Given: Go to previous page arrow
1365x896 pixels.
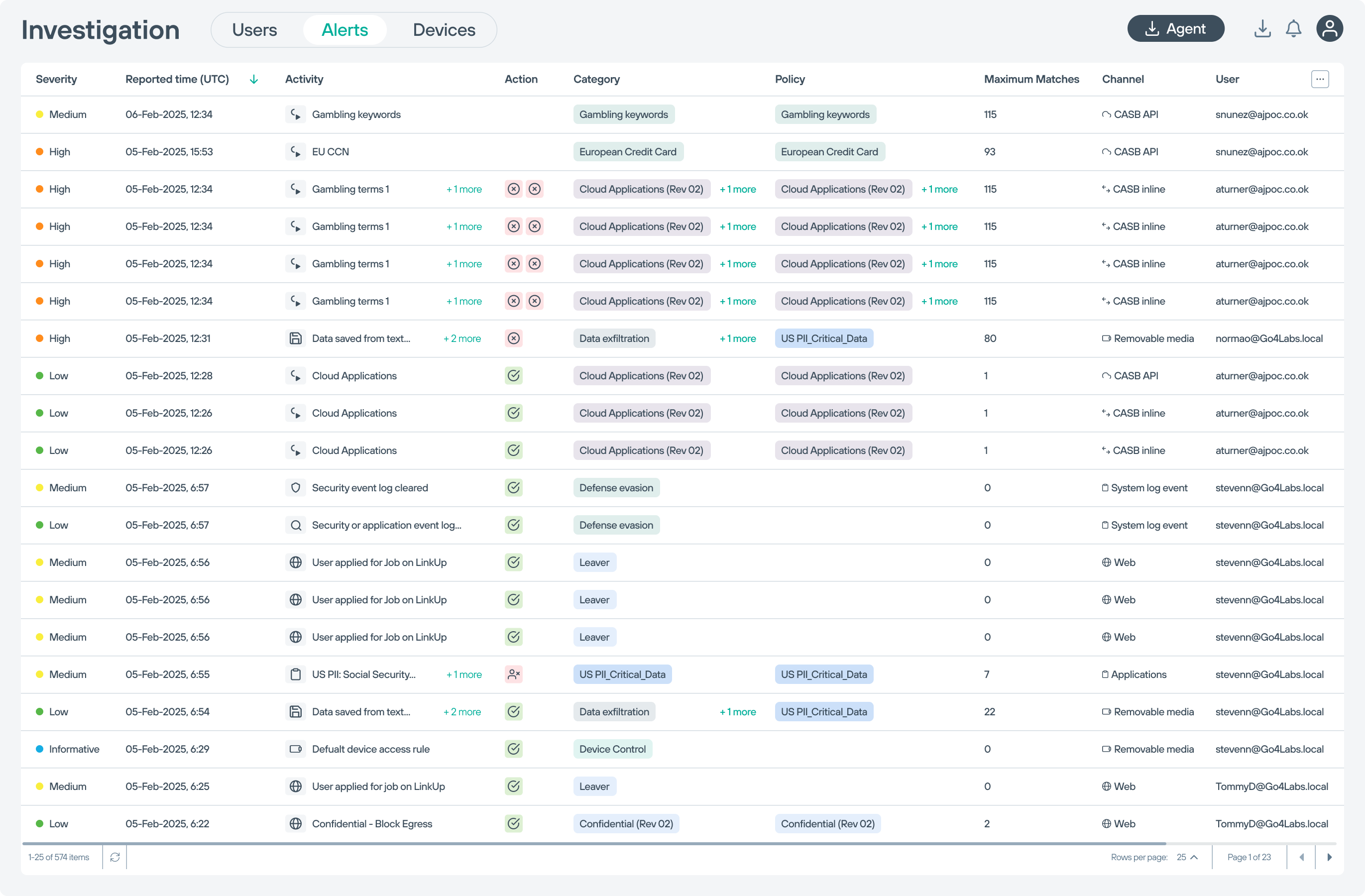Looking at the screenshot, I should tap(1301, 857).
